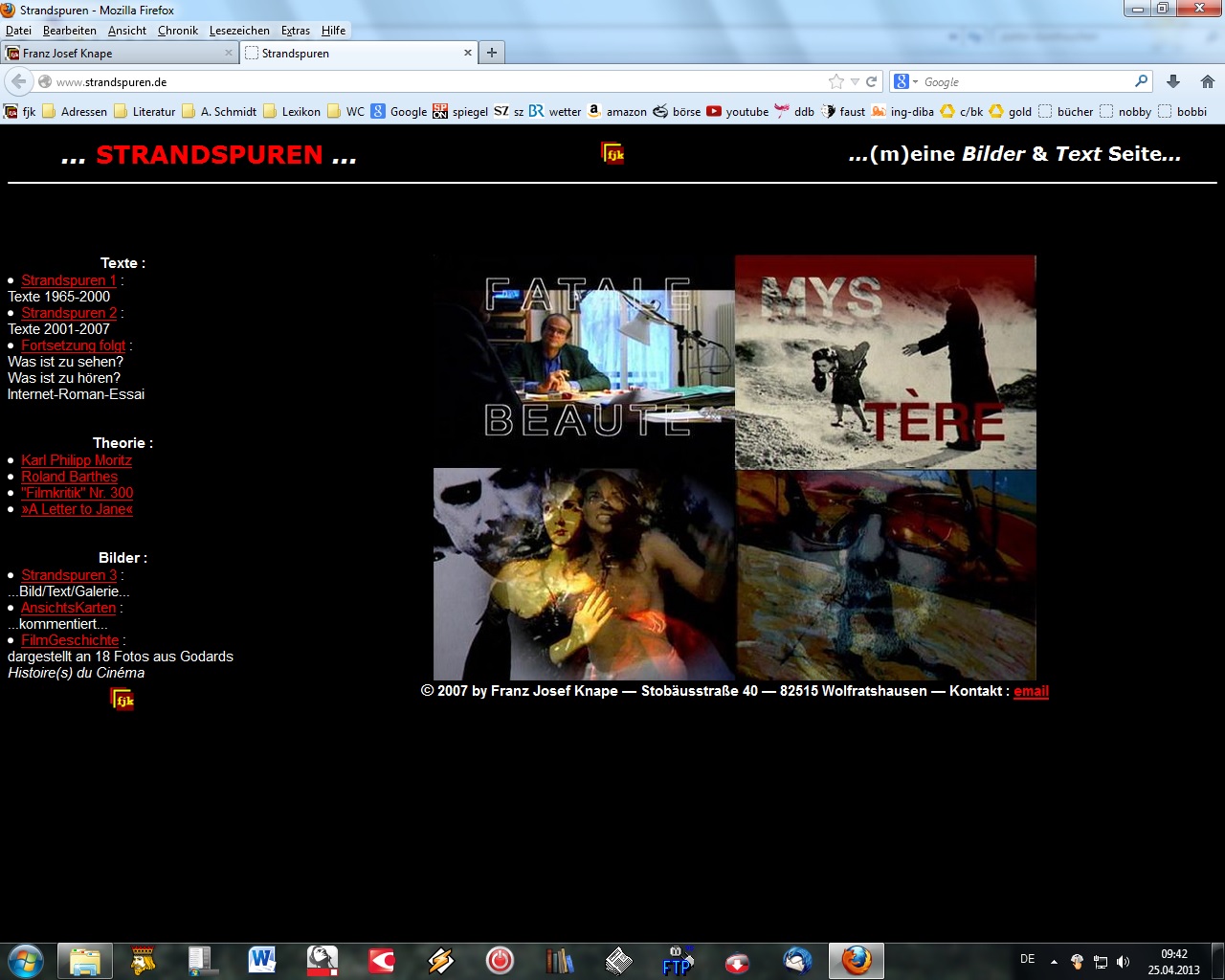The width and height of the screenshot is (1225, 980).
Task: Click the email contact link
Action: [x=1031, y=691]
